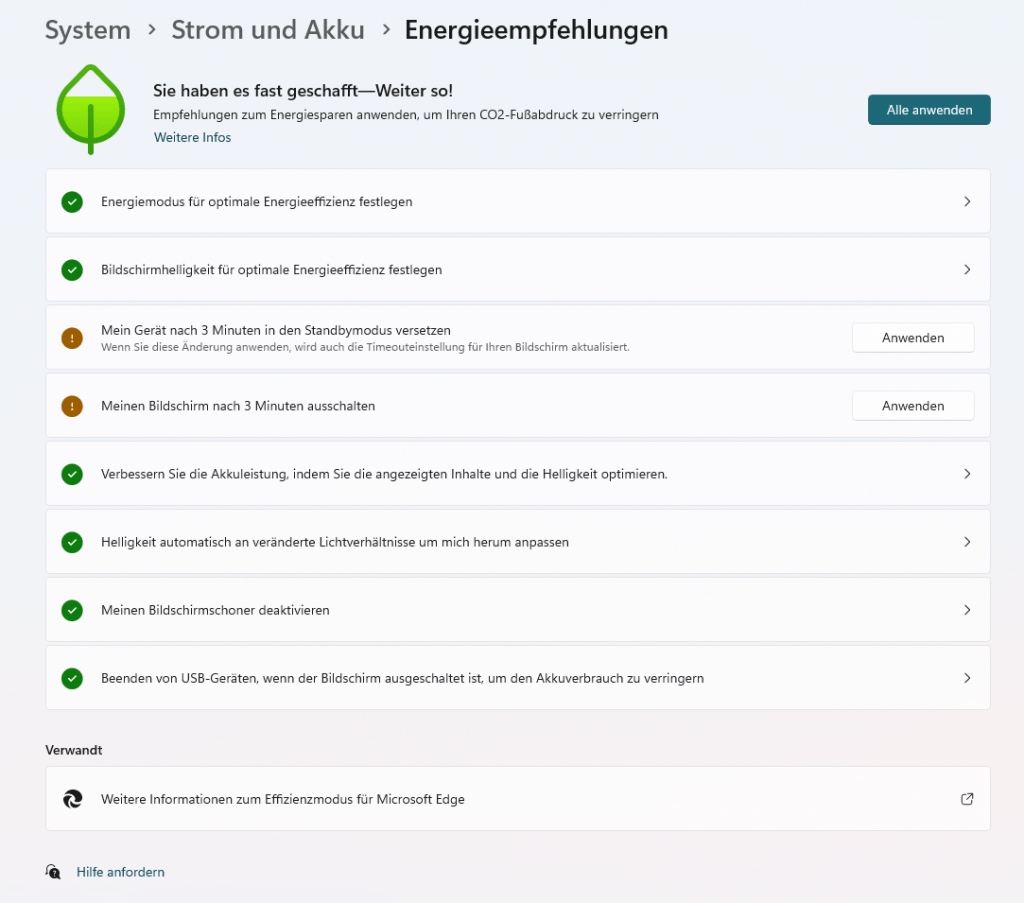Image resolution: width=1024 pixels, height=903 pixels.
Task: Click Hilfe anfordern at the bottom
Action: point(120,871)
